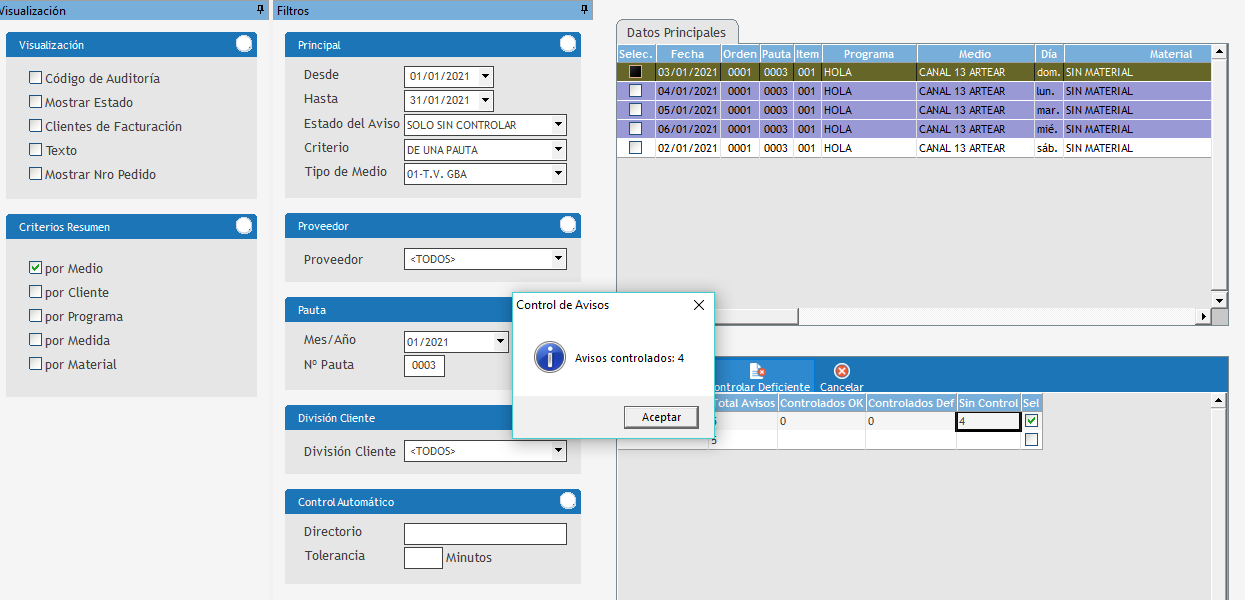Click the horizontal scrollbar right arrow
The height and width of the screenshot is (600, 1245).
pos(1203,317)
